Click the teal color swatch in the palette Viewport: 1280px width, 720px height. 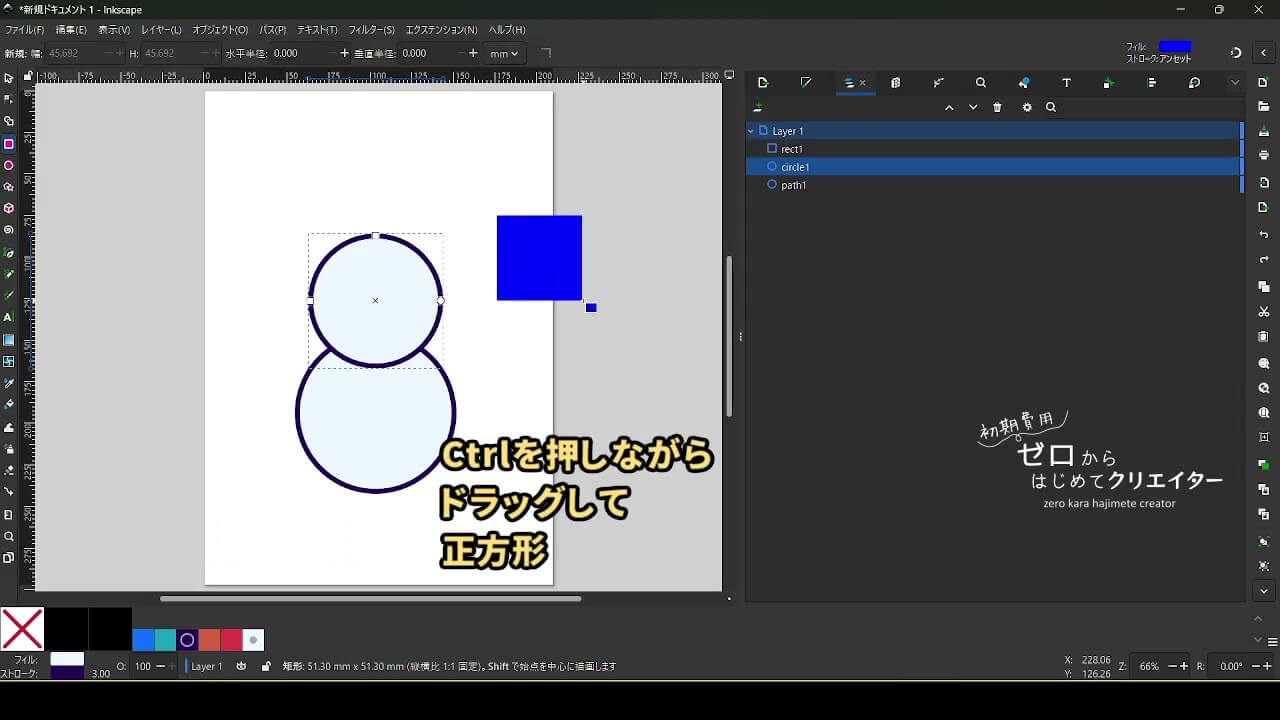click(x=165, y=640)
